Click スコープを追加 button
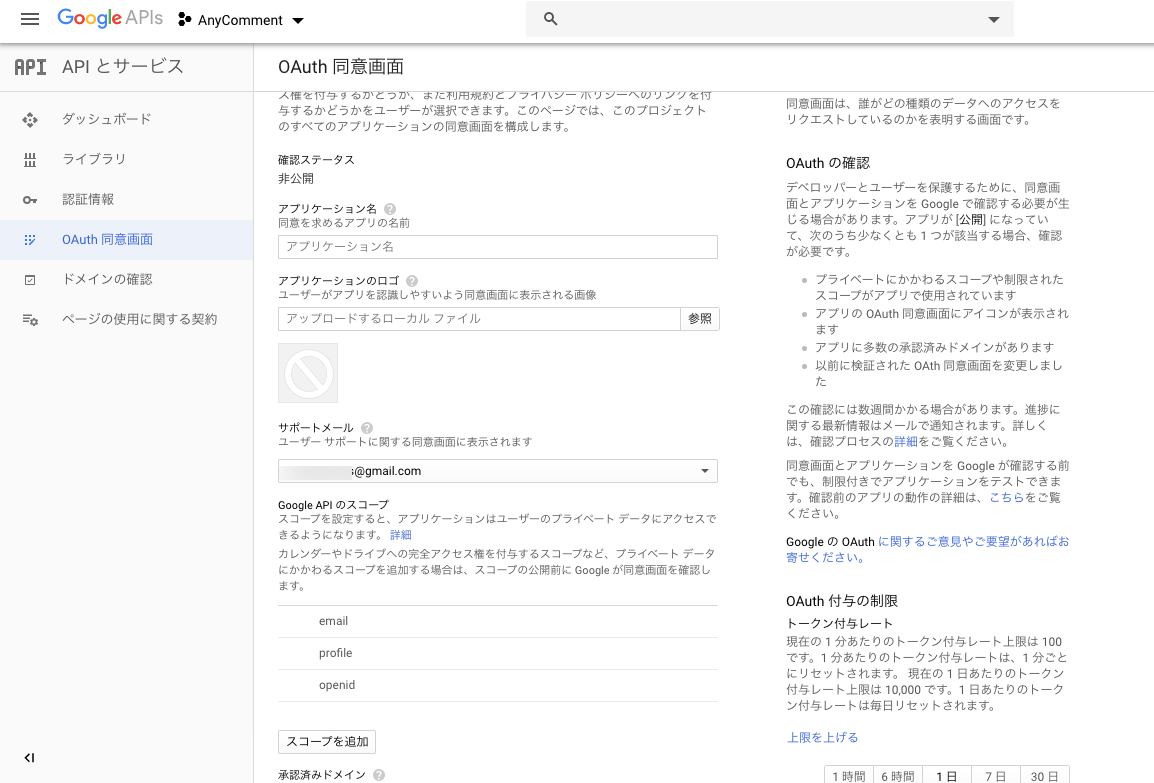Screen dimensions: 1154x783 pyautogui.click(x=327, y=742)
